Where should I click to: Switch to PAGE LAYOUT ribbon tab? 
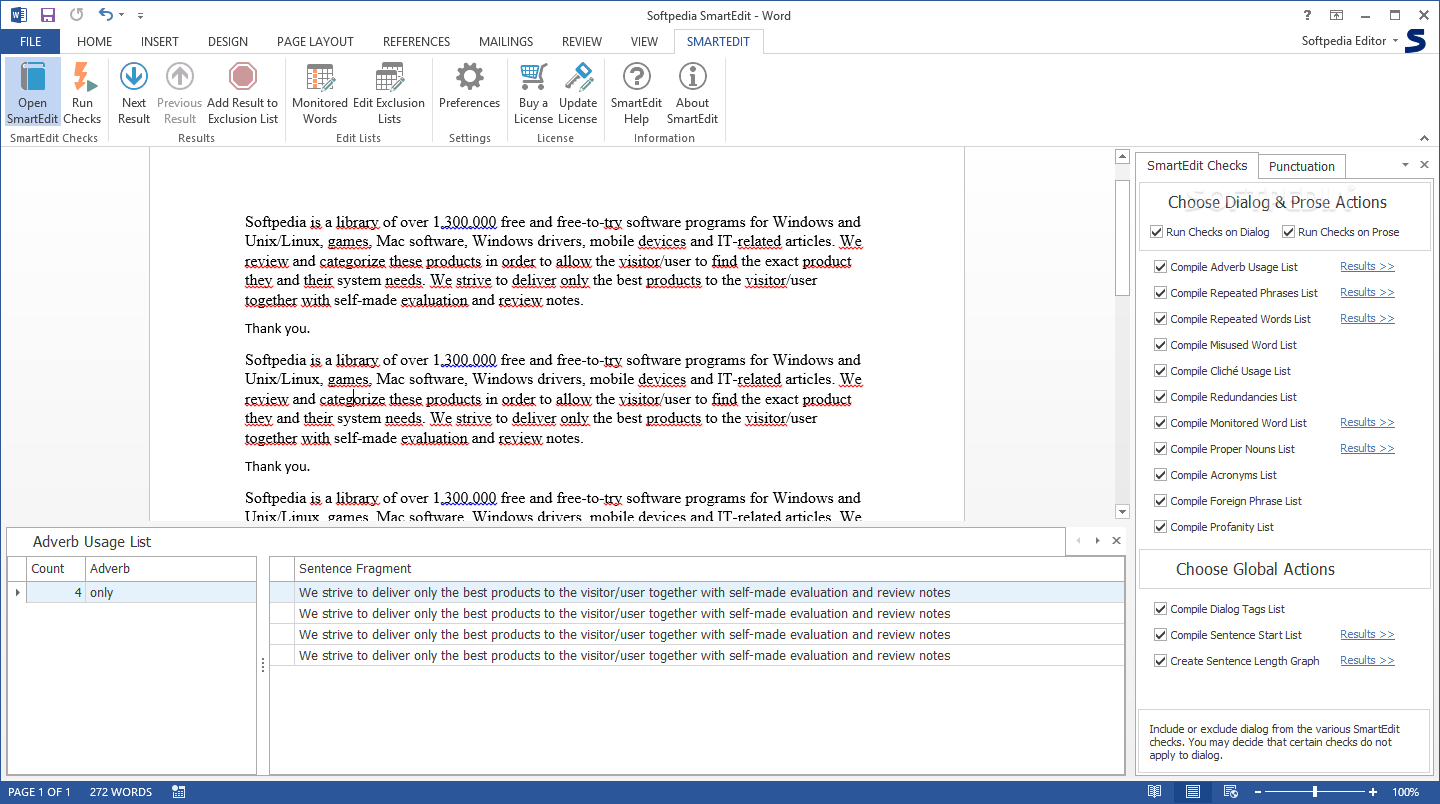click(315, 42)
